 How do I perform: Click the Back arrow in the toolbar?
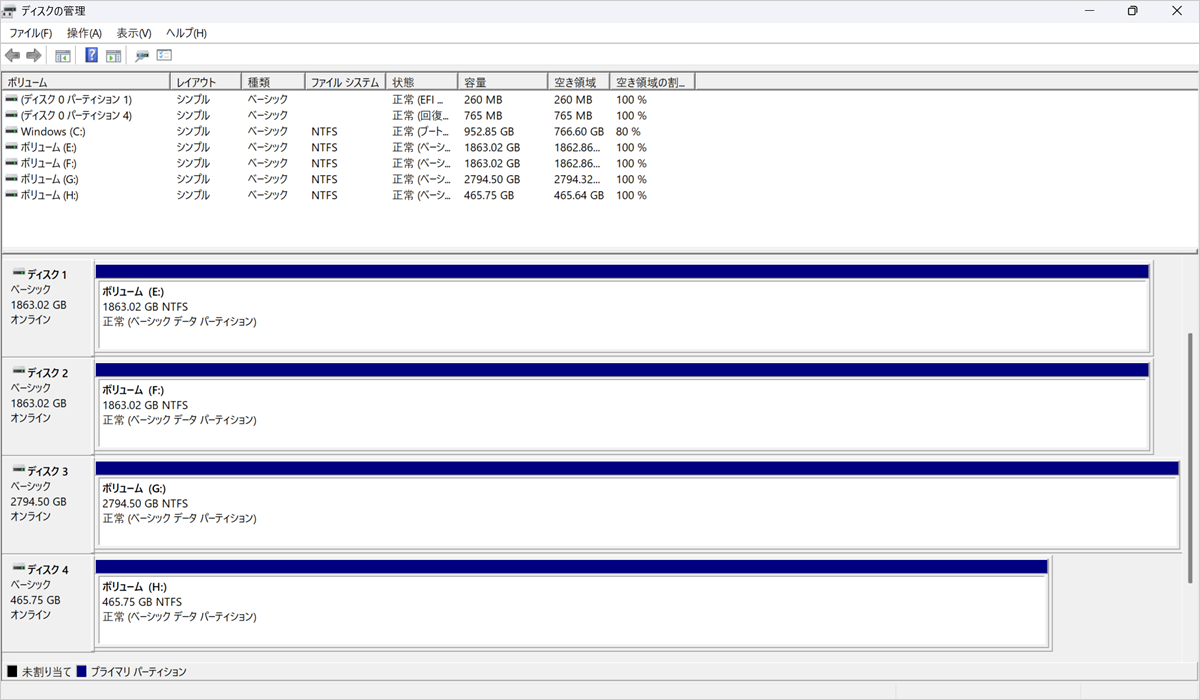12,56
